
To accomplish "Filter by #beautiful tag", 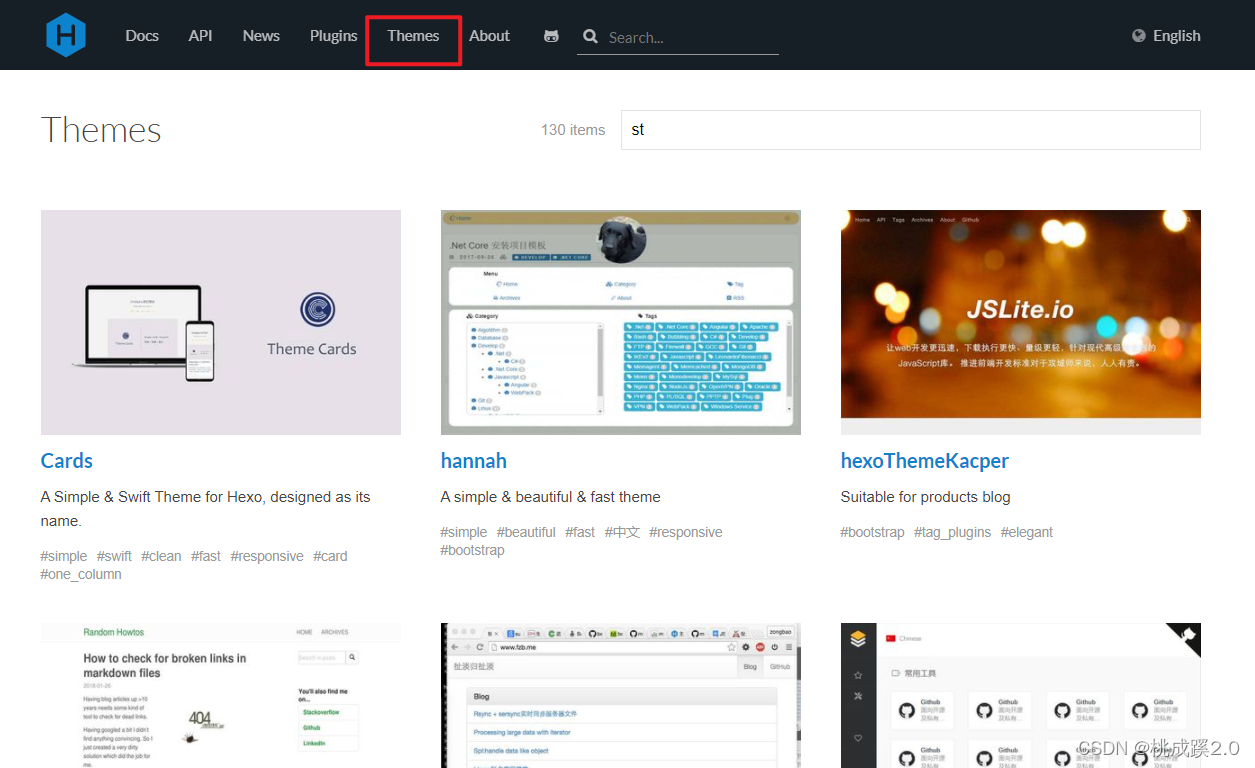I will (x=526, y=532).
